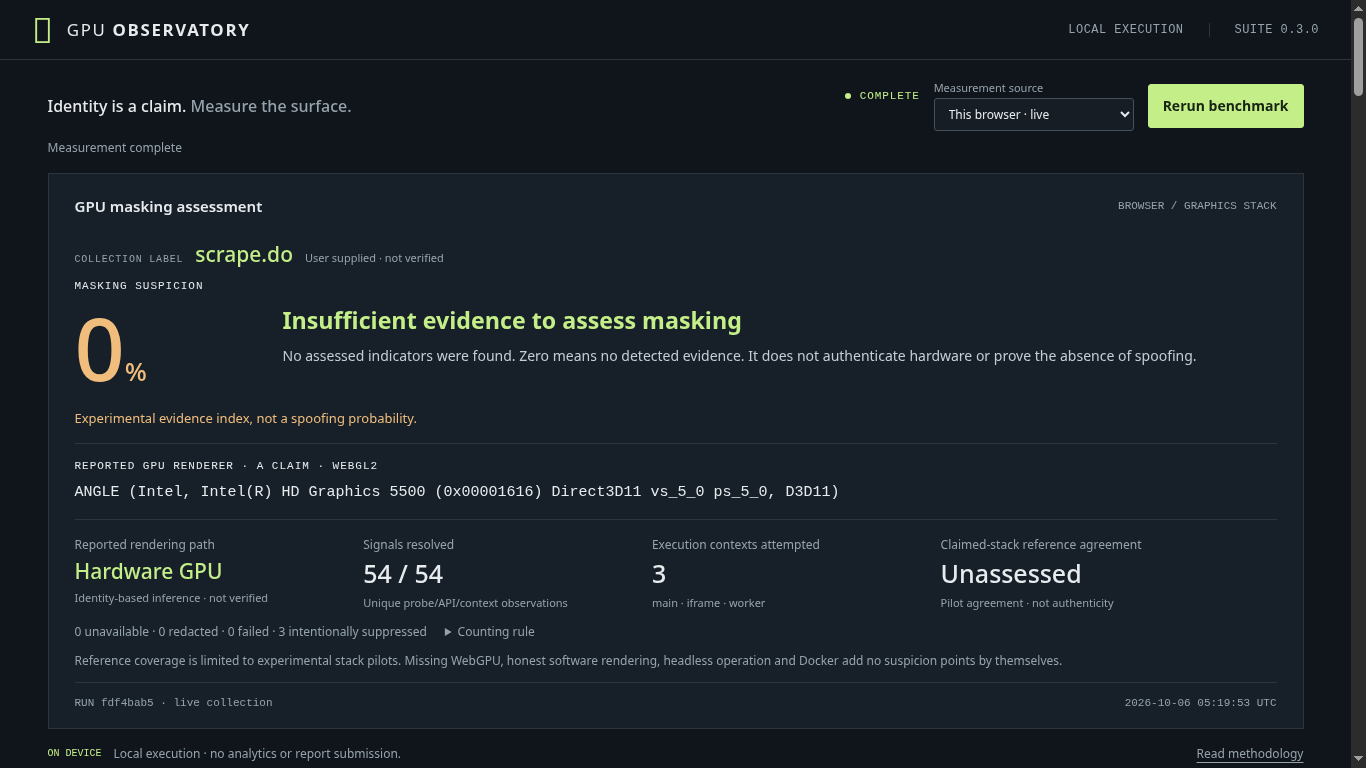This screenshot has width=1366, height=768.
Task: Click the main · iframe · worker contexts text
Action: (708, 603)
